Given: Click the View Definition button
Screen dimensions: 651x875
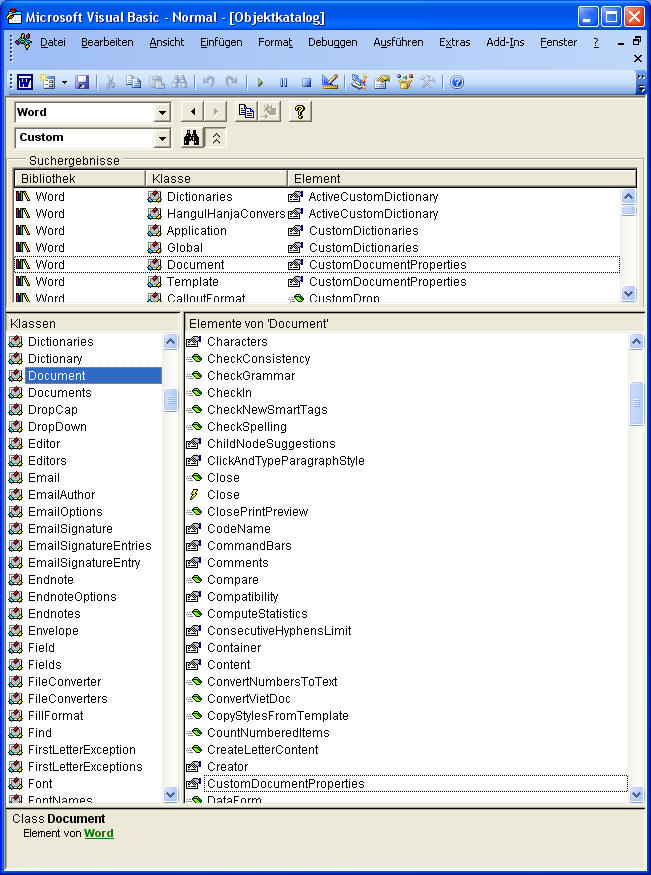Looking at the screenshot, I should coord(269,112).
